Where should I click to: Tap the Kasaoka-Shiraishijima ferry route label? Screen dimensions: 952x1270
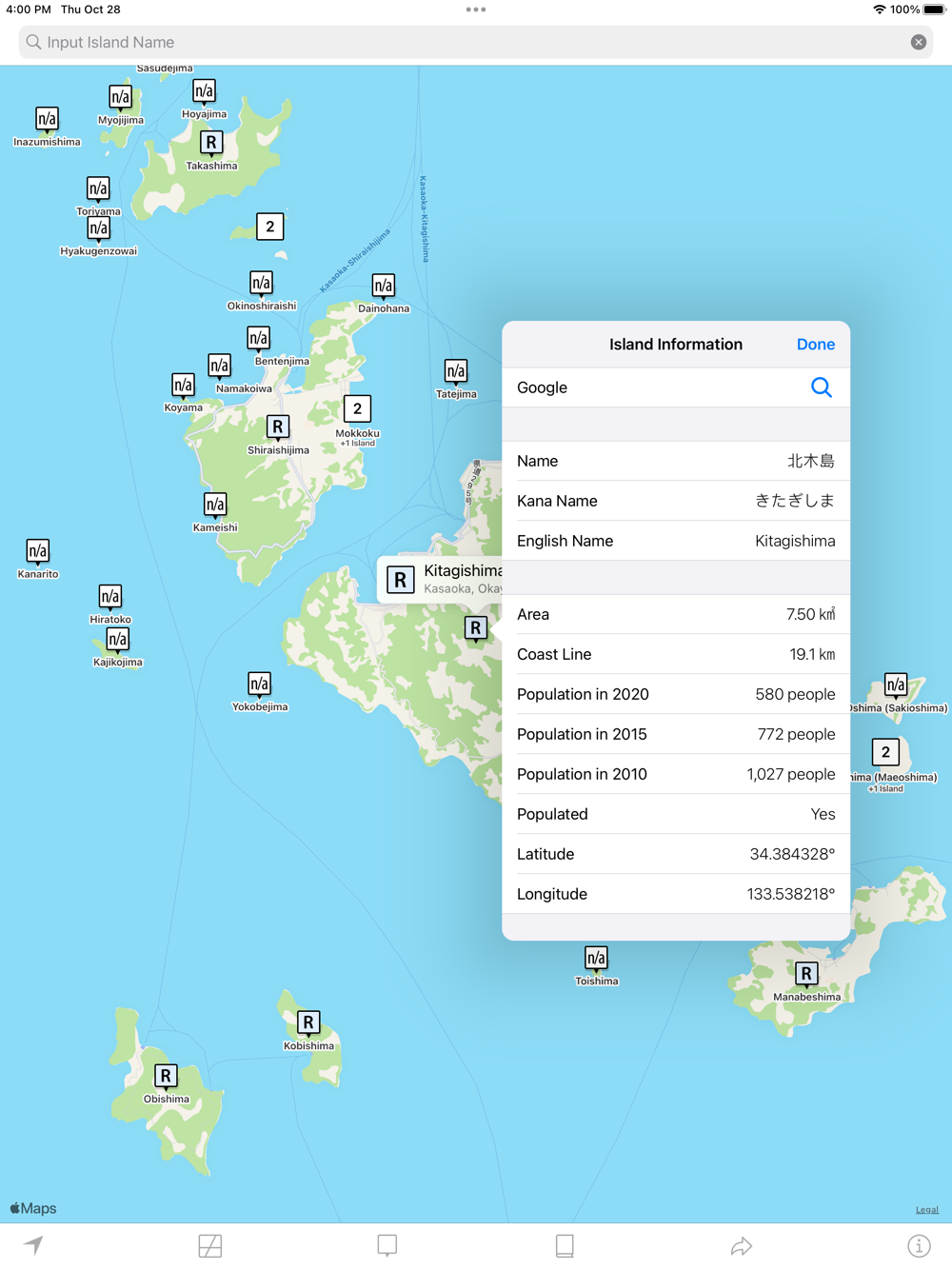point(355,261)
